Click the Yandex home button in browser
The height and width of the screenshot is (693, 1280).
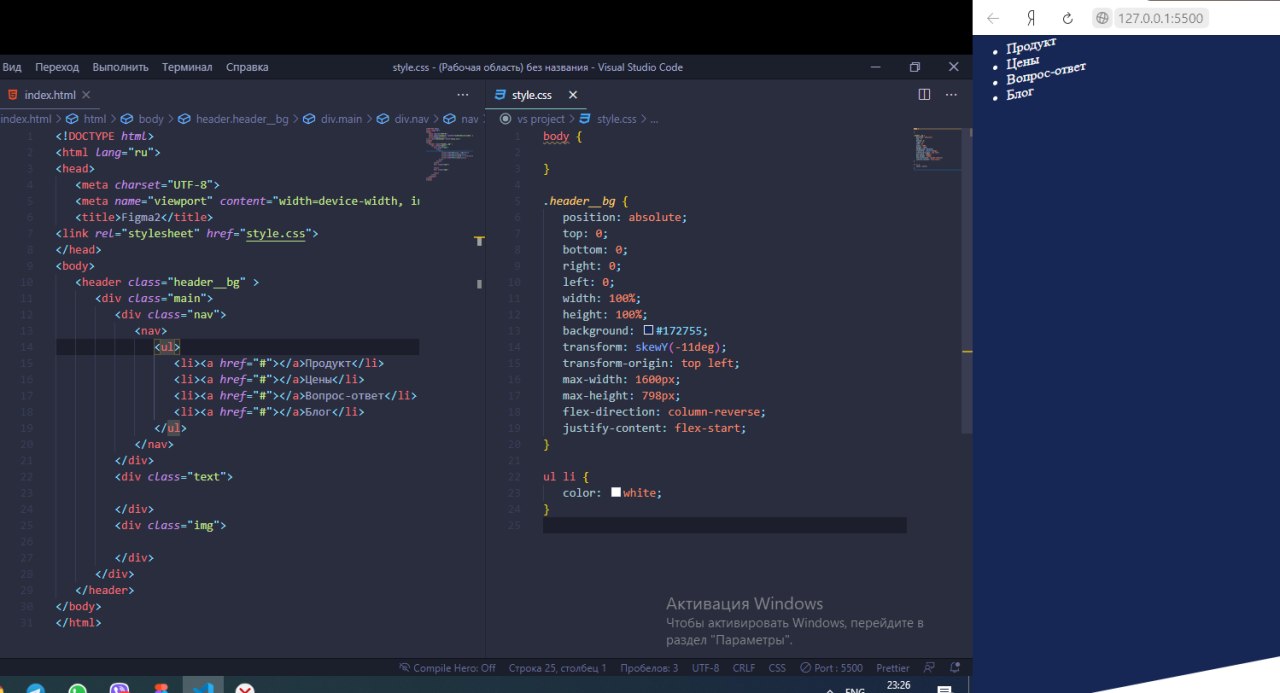tap(1030, 18)
